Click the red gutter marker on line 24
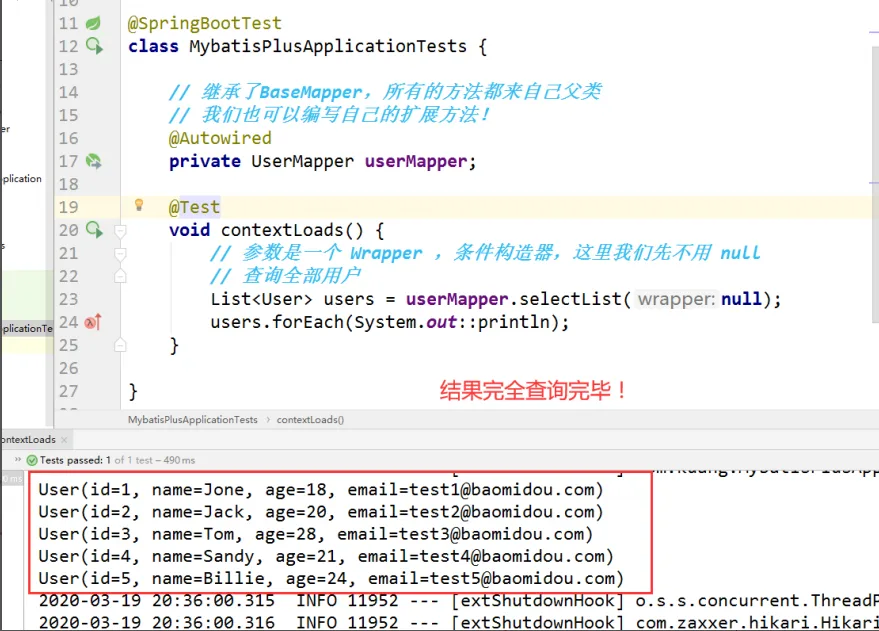This screenshot has width=879, height=631. pos(92,322)
